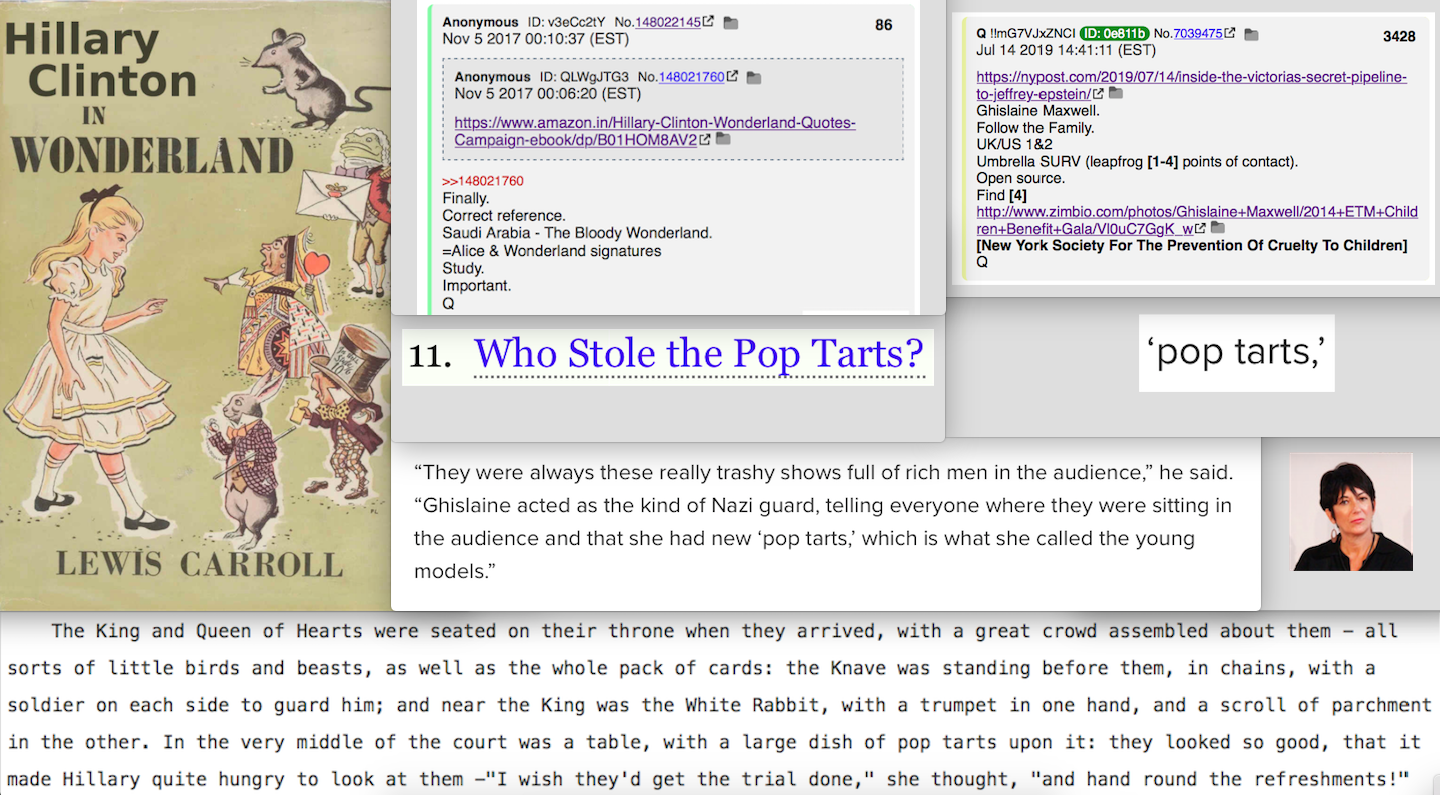Image resolution: width=1440 pixels, height=795 pixels.
Task: Open quoted post number 148021760 link
Action: [691, 77]
